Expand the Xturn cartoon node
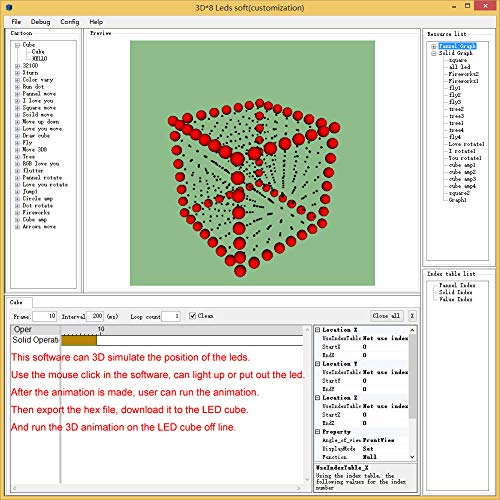 pos(17,73)
